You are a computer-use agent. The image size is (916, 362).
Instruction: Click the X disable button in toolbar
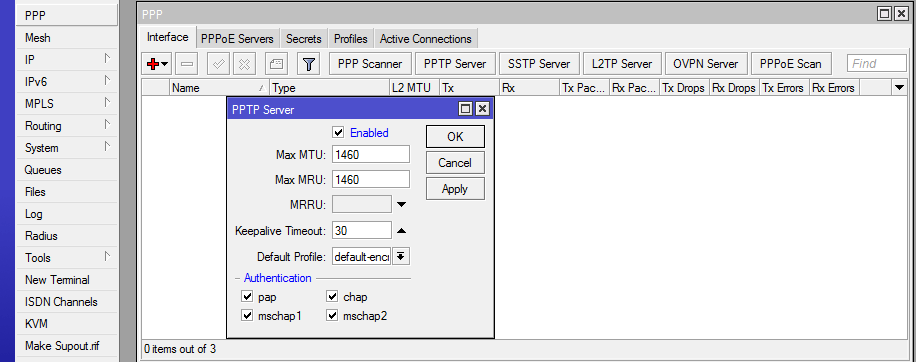[244, 64]
